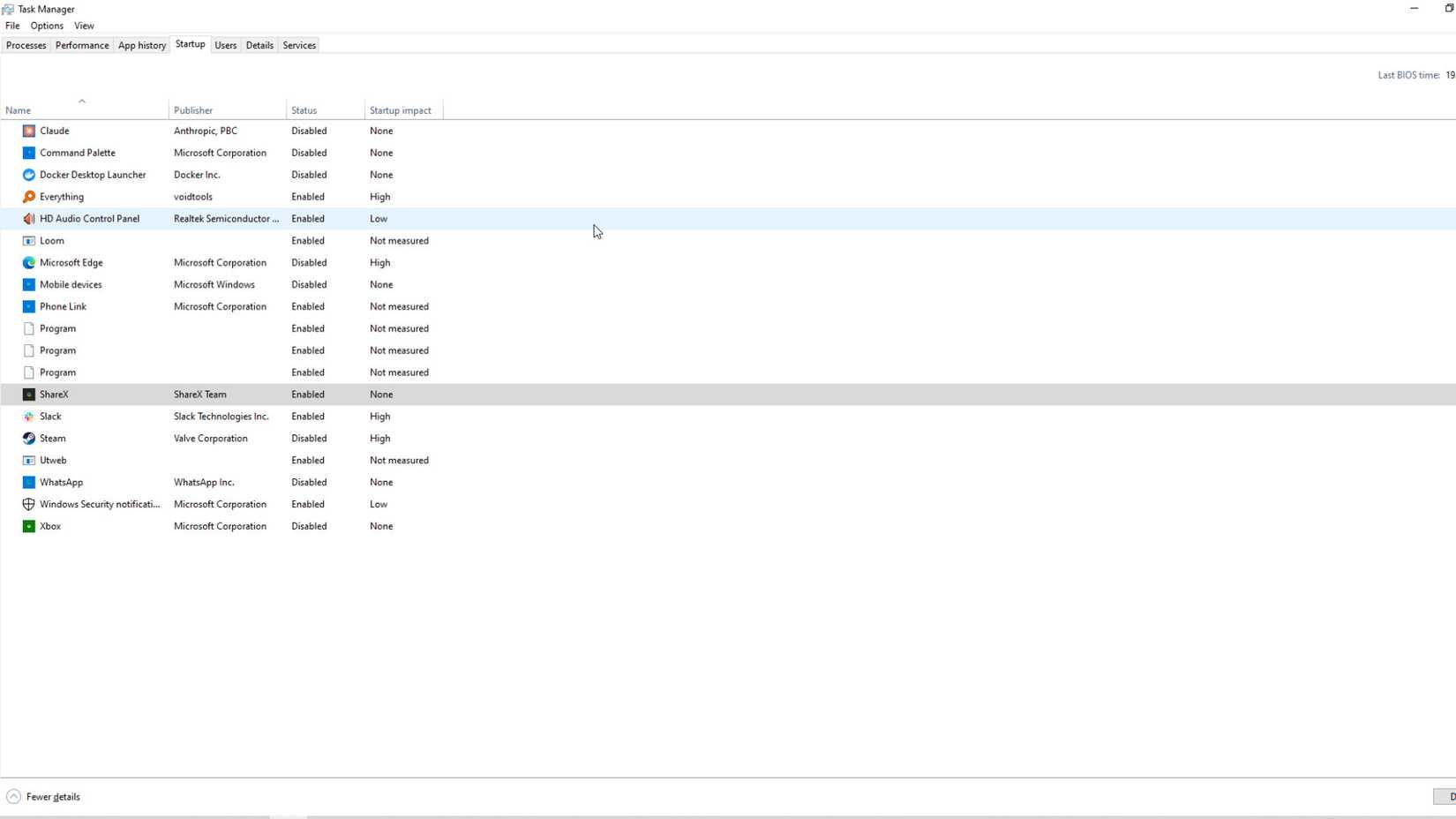This screenshot has width=1456, height=819.
Task: Collapse view with Fewer details chevron
Action: [x=13, y=797]
